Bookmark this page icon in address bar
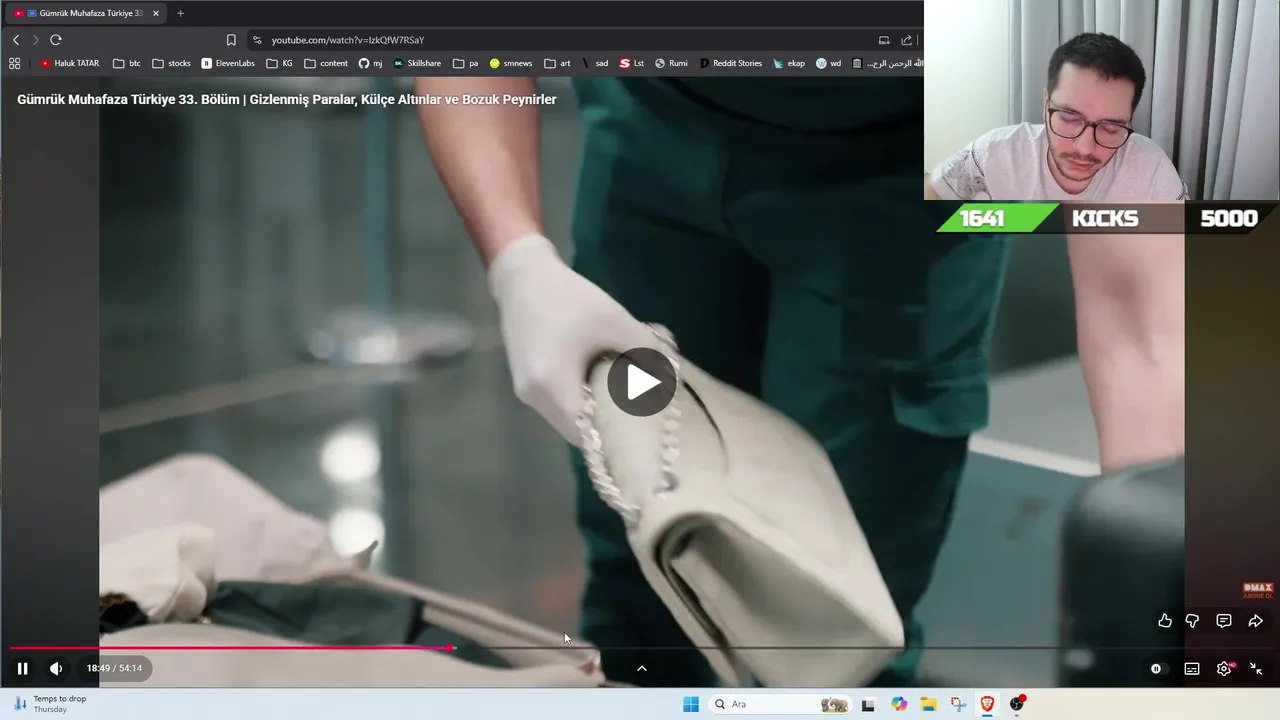The width and height of the screenshot is (1280, 720). coord(231,40)
